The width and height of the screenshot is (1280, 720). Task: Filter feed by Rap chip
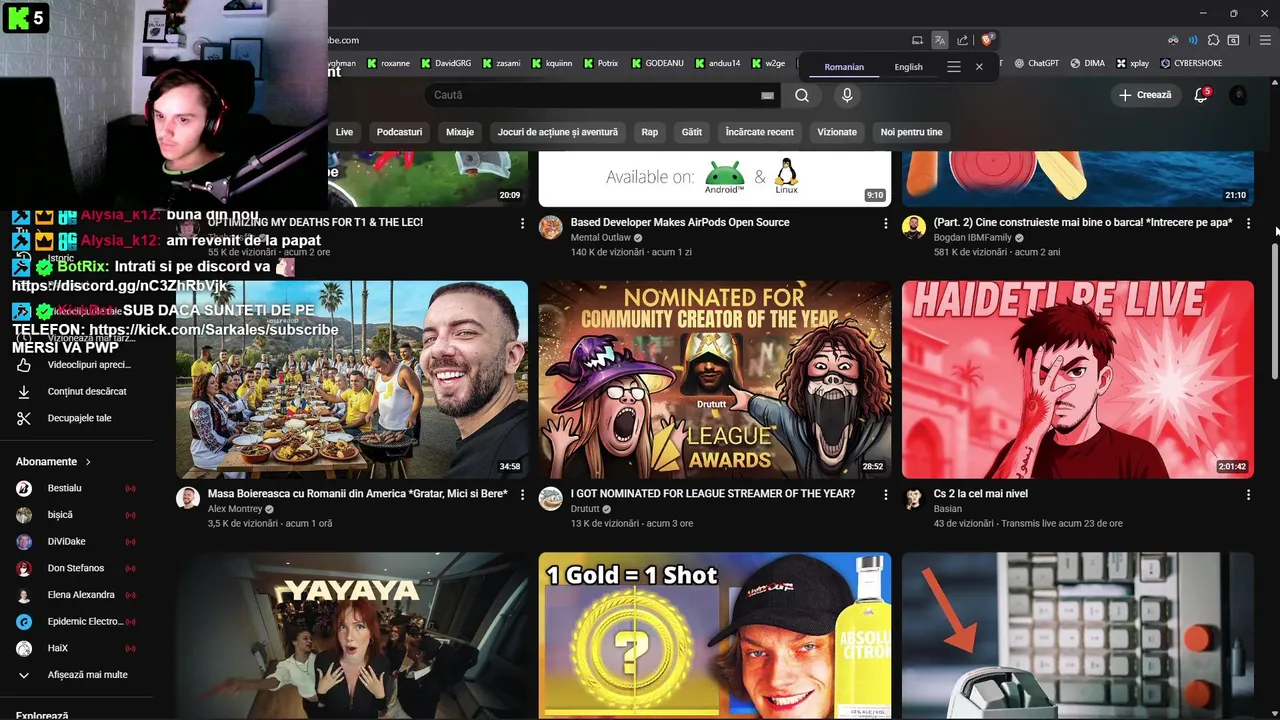coord(650,132)
